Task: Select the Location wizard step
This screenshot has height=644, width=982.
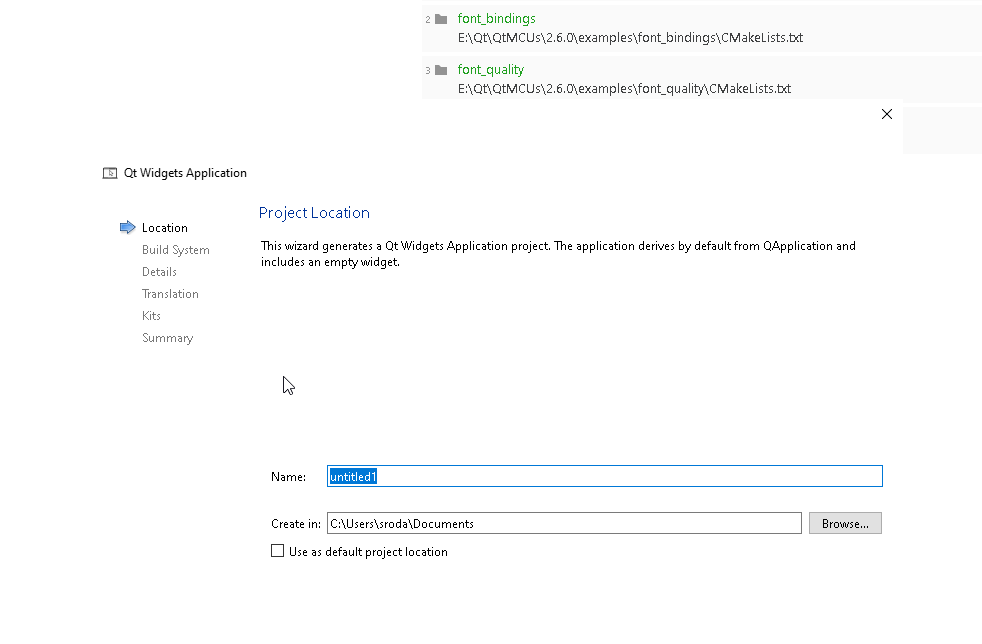Action: (165, 228)
